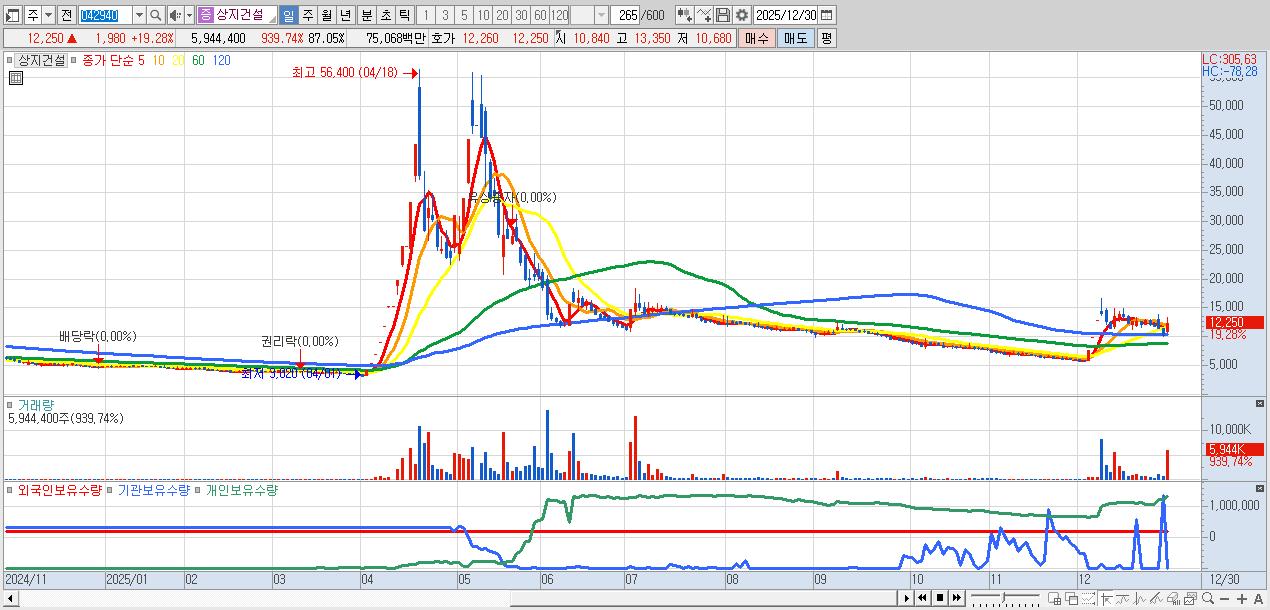1270x610 pixels.
Task: Click the 5-period moving average color label
Action: coord(141,60)
